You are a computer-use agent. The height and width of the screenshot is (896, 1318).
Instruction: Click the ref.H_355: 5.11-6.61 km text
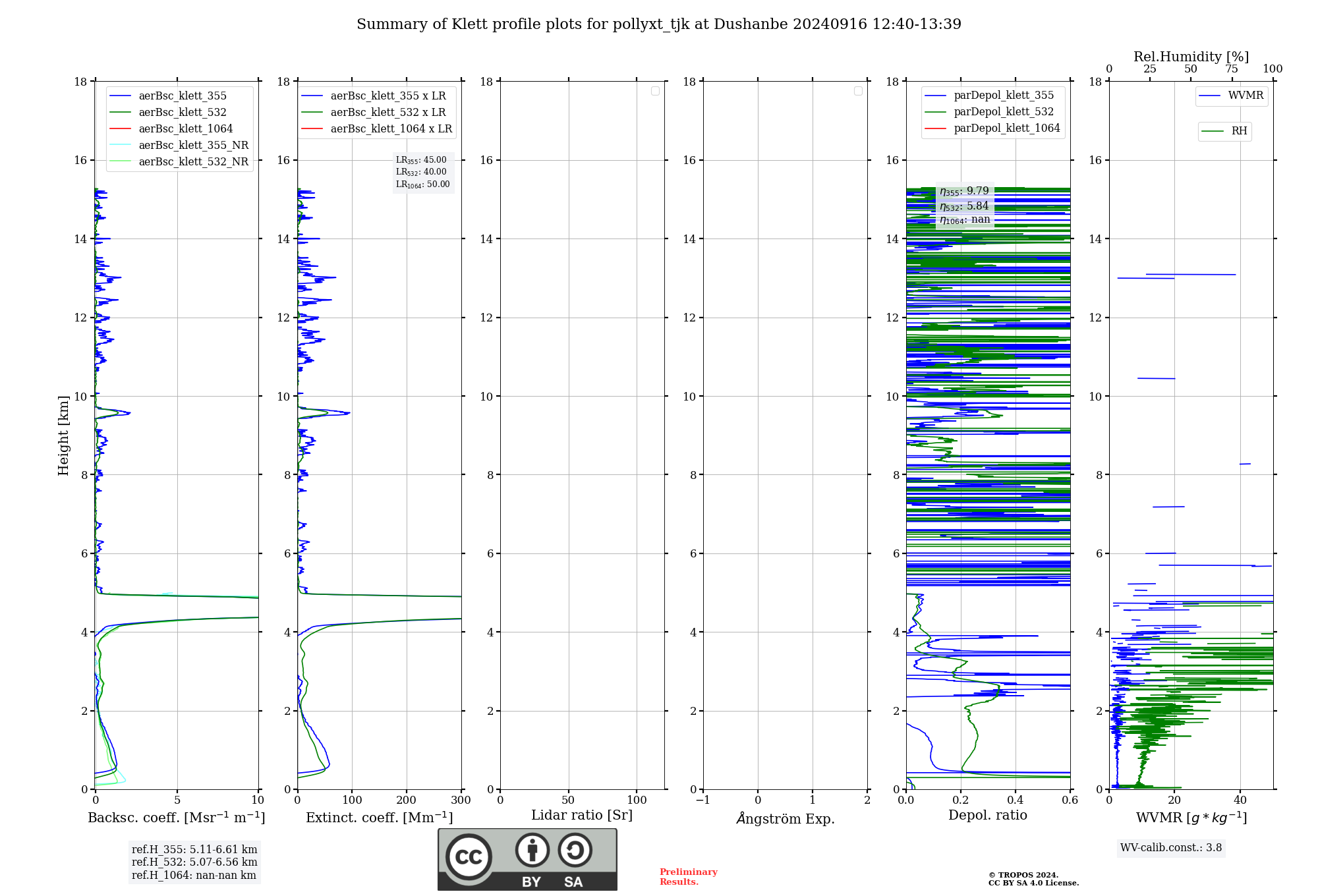click(x=194, y=850)
